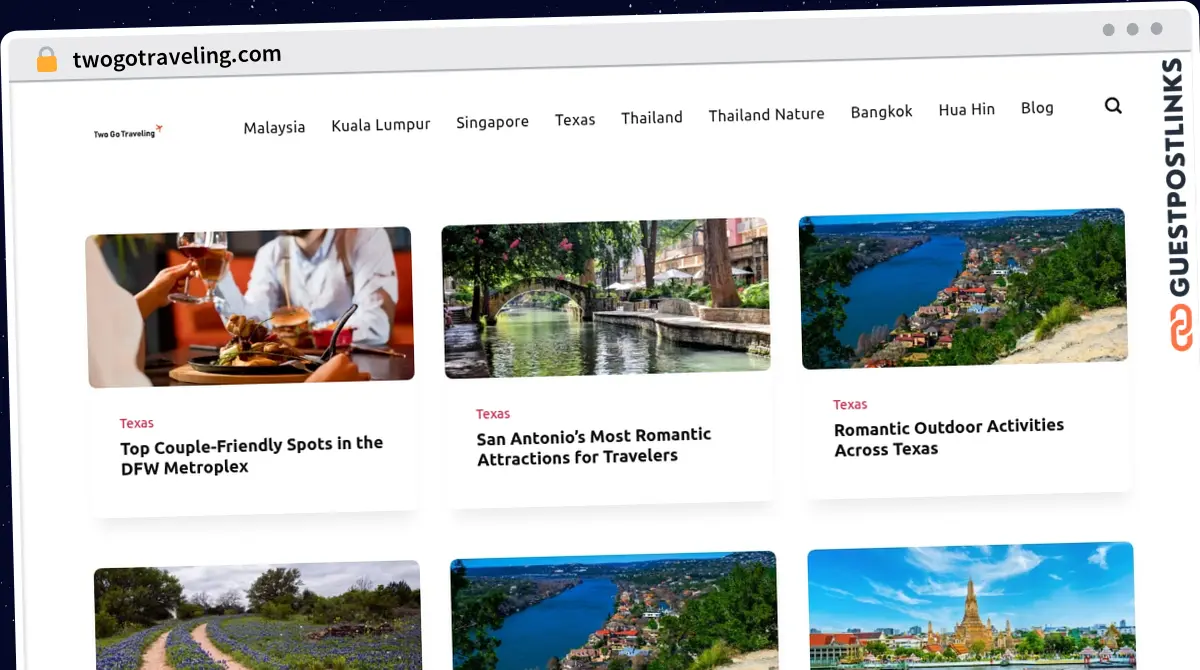This screenshot has height=670, width=1200.
Task: Read San Antonio's Most Romantic Attractions article
Action: coord(594,446)
